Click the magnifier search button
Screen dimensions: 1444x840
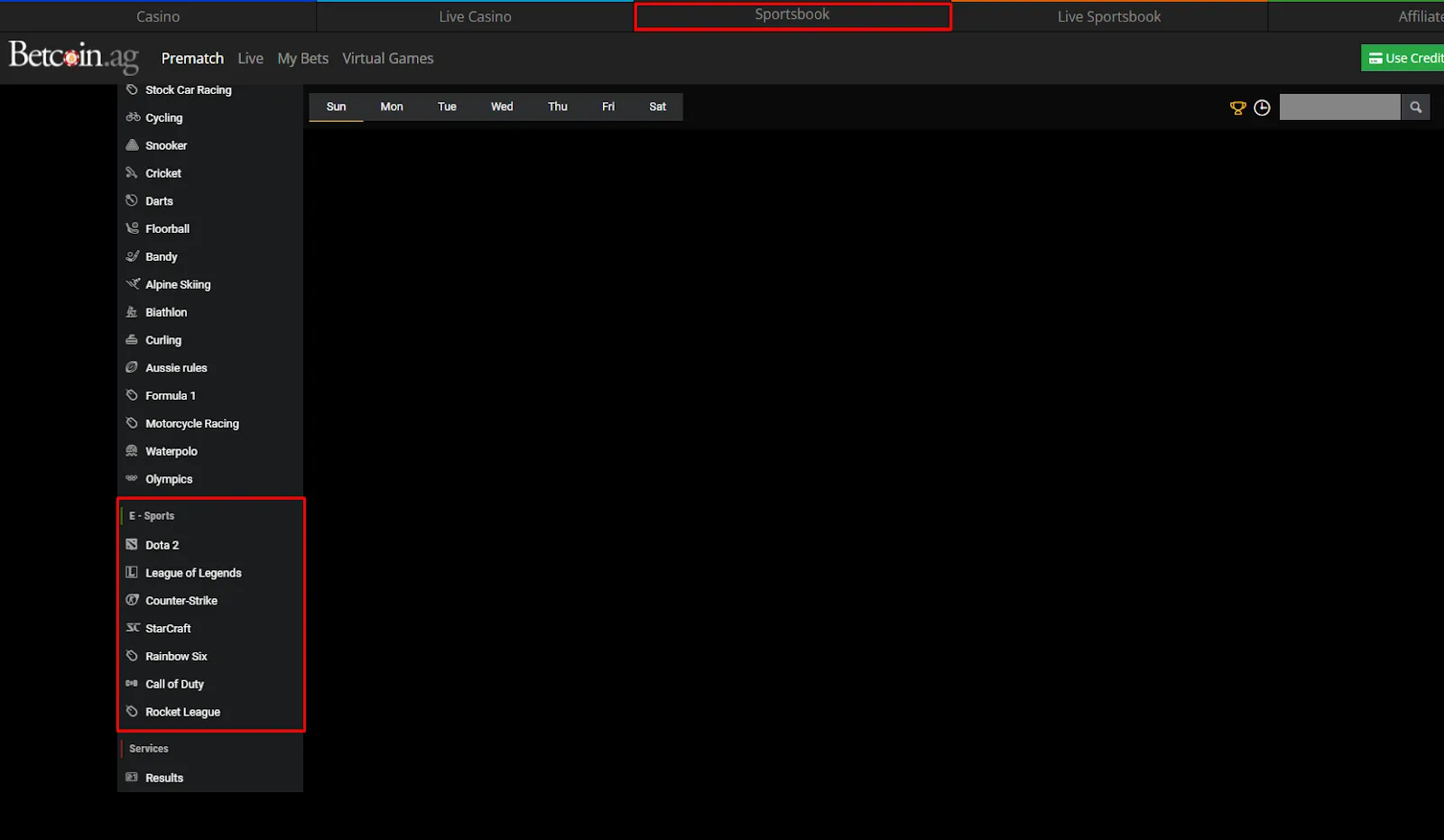coord(1415,107)
